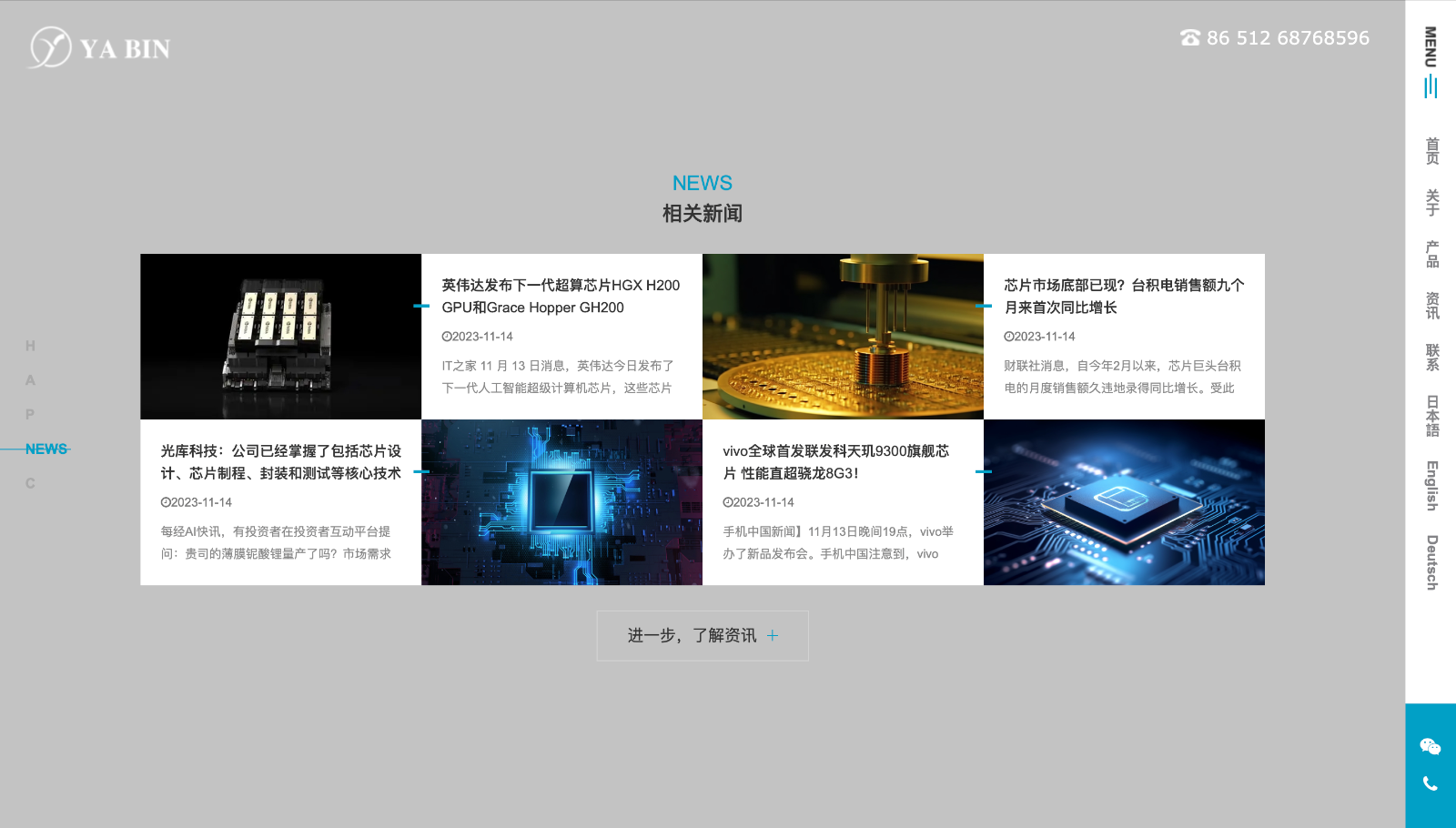Click summary text starting IT之家 11 月 13 日消息

tap(558, 377)
